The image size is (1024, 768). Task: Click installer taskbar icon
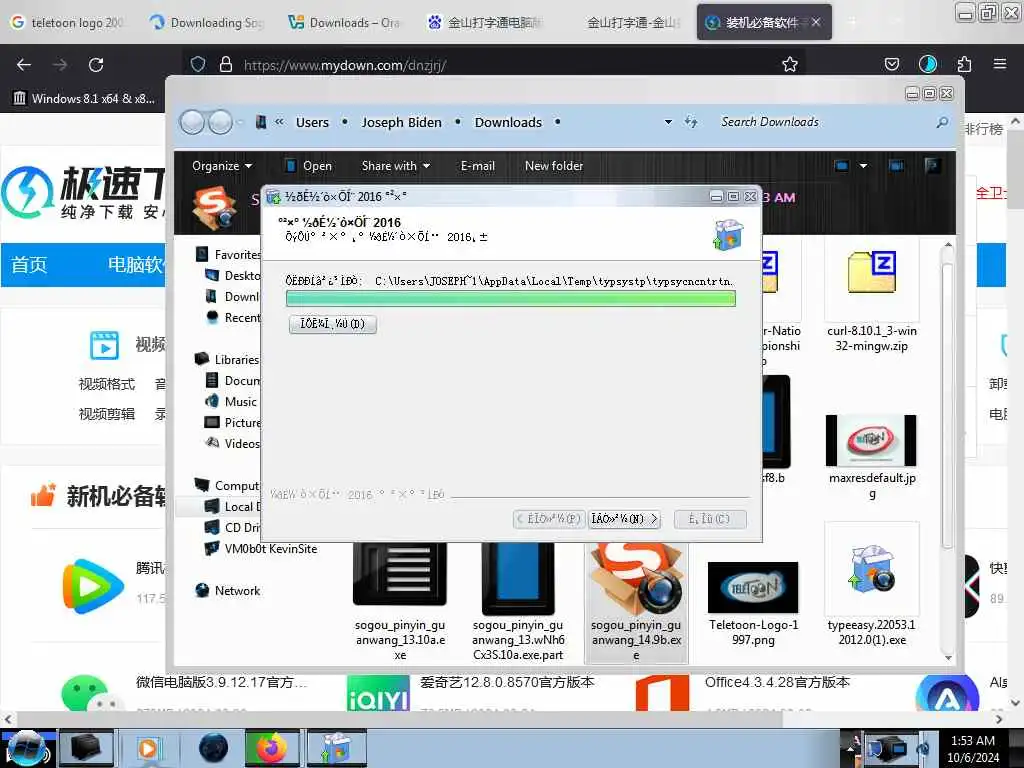click(336, 748)
